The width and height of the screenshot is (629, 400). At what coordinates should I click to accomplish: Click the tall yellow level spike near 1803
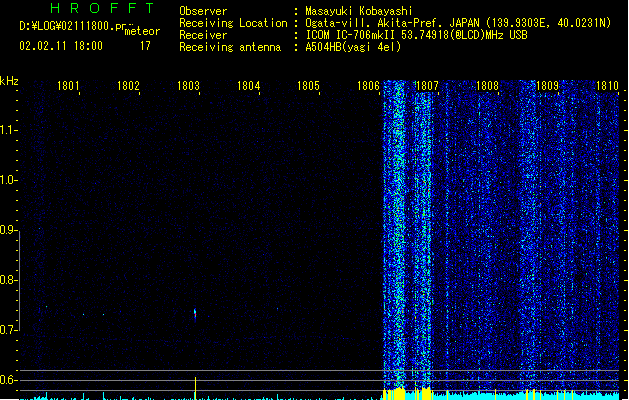(195, 388)
